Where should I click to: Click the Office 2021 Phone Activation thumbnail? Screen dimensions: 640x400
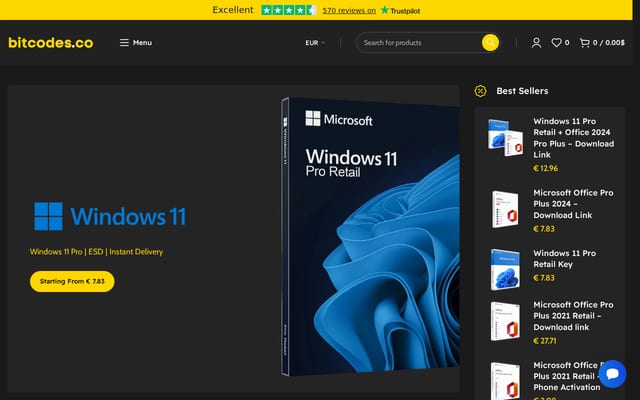click(x=505, y=380)
